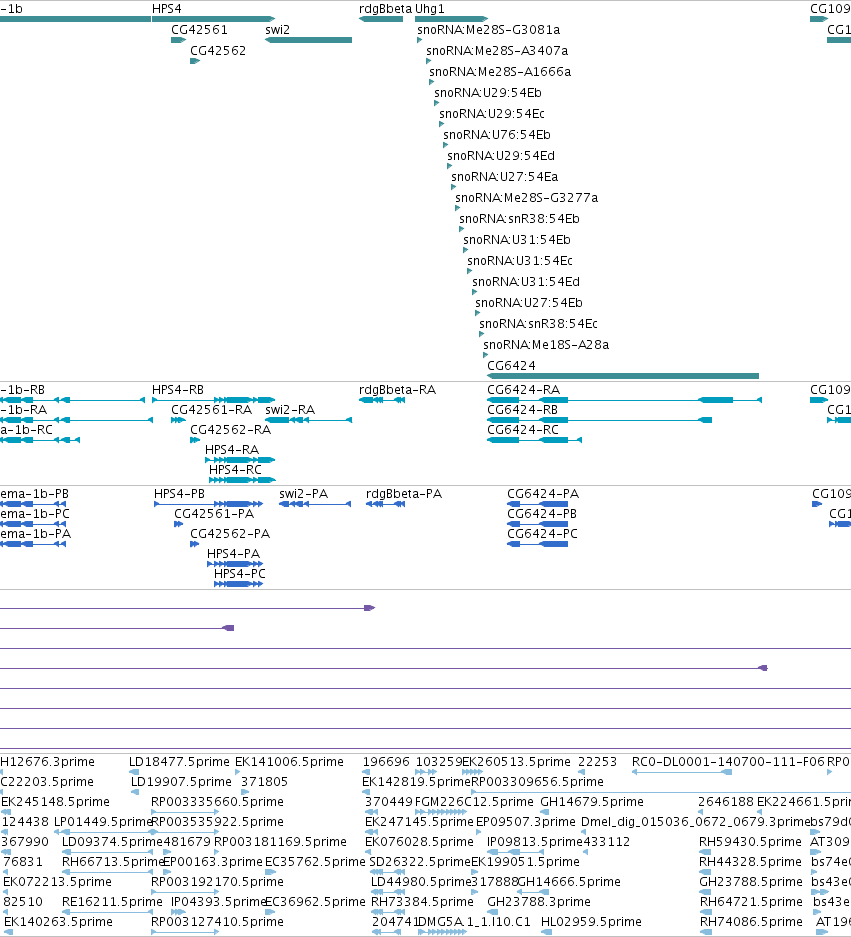The image size is (851, 937).
Task: Click the HPS4-PC protein label
Action: (240, 574)
